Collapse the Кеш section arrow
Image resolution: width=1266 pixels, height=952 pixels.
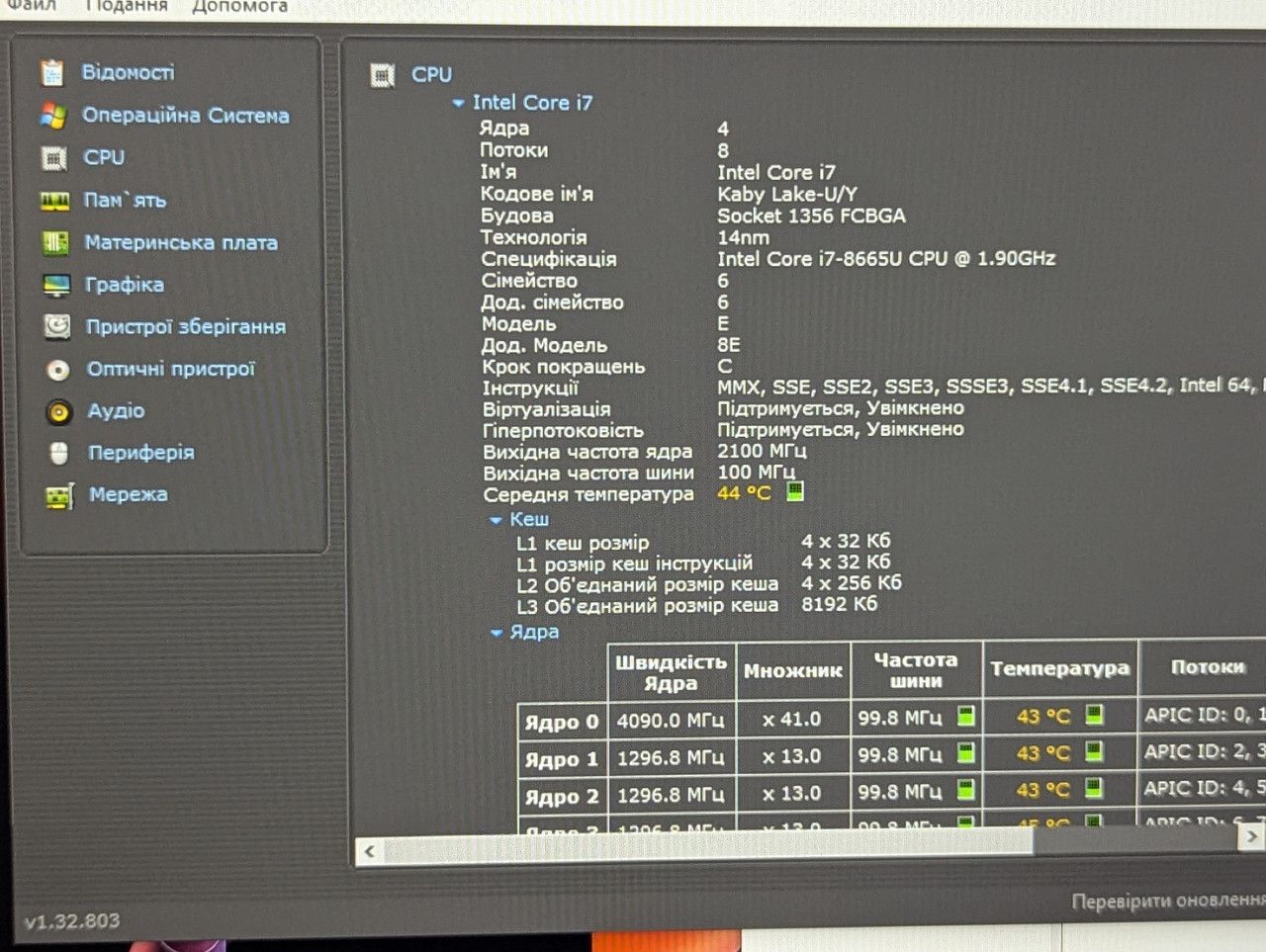click(496, 520)
